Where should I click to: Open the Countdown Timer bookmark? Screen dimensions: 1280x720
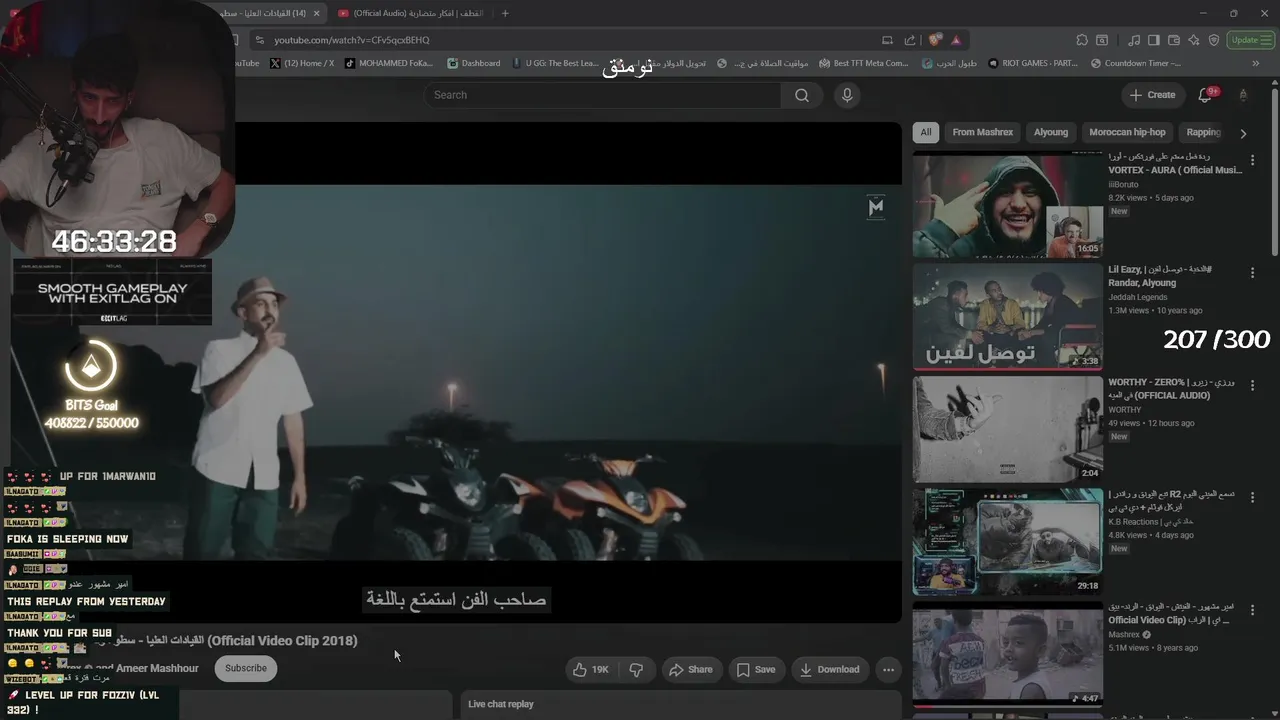point(1135,63)
